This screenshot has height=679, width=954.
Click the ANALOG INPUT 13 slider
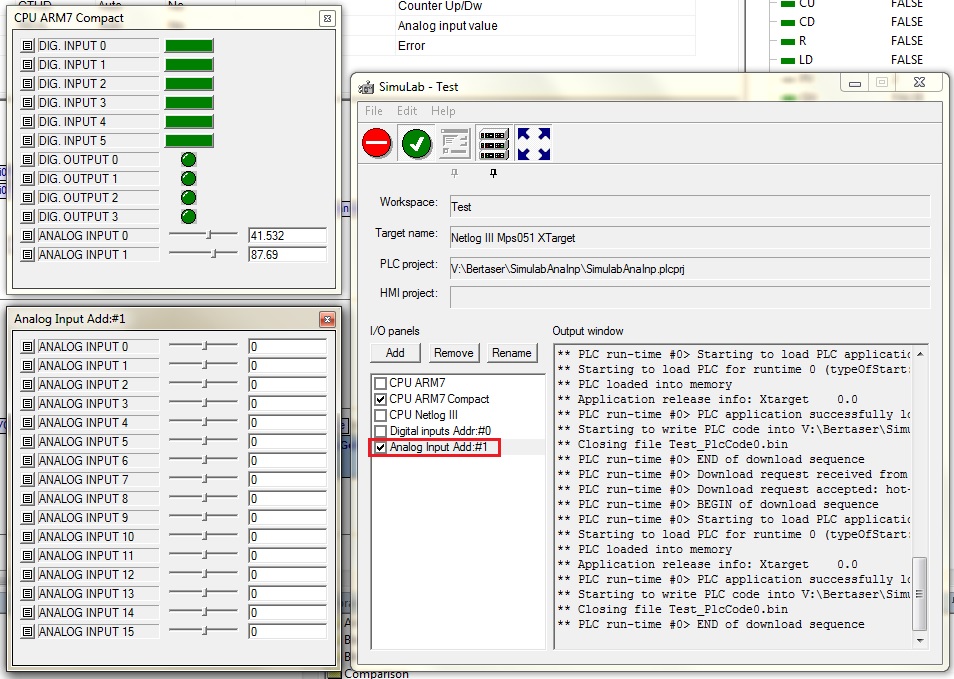click(203, 593)
